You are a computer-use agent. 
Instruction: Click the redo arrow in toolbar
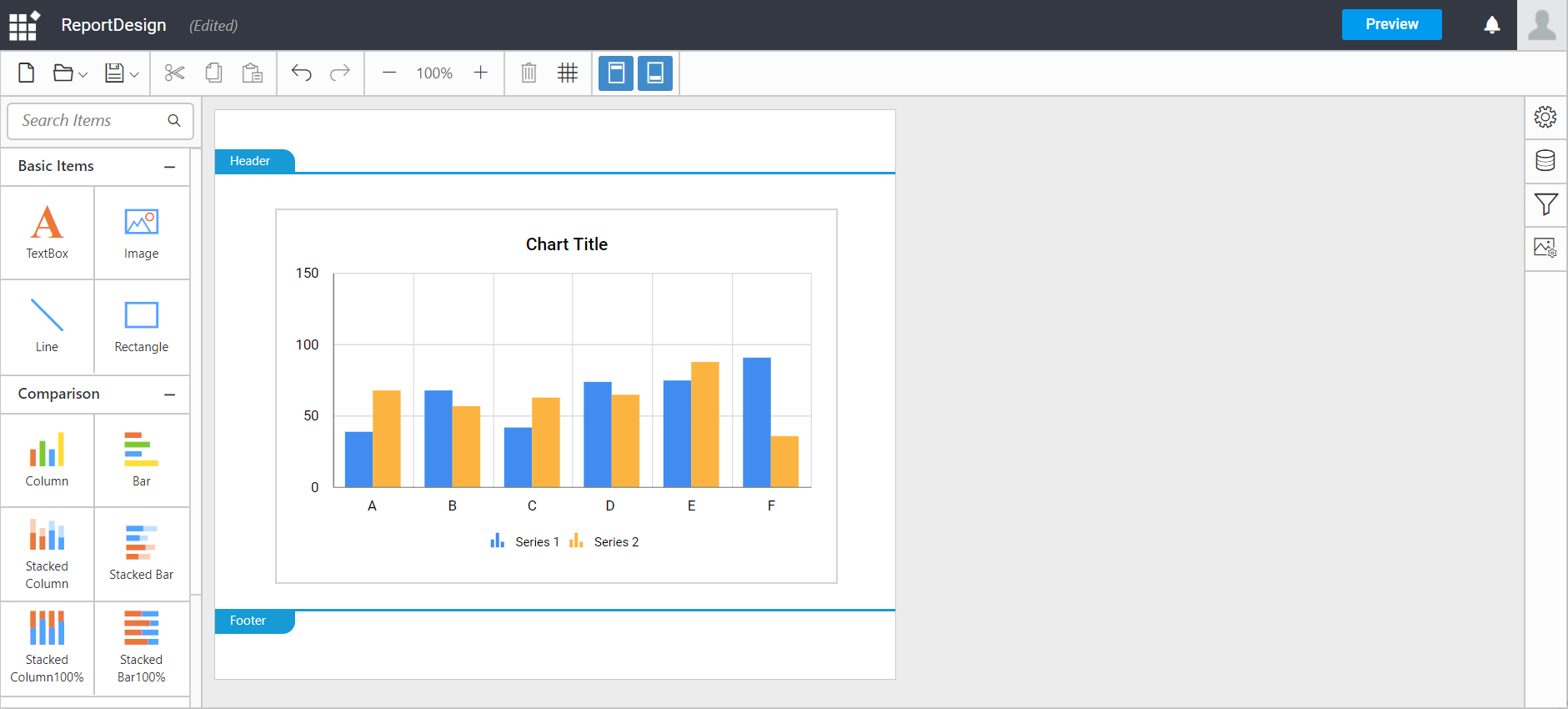pyautogui.click(x=339, y=73)
